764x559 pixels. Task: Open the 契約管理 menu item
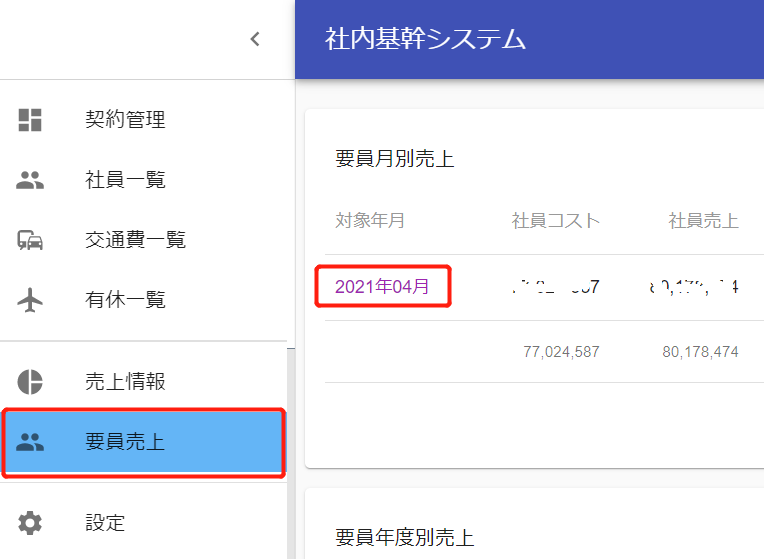(x=125, y=120)
